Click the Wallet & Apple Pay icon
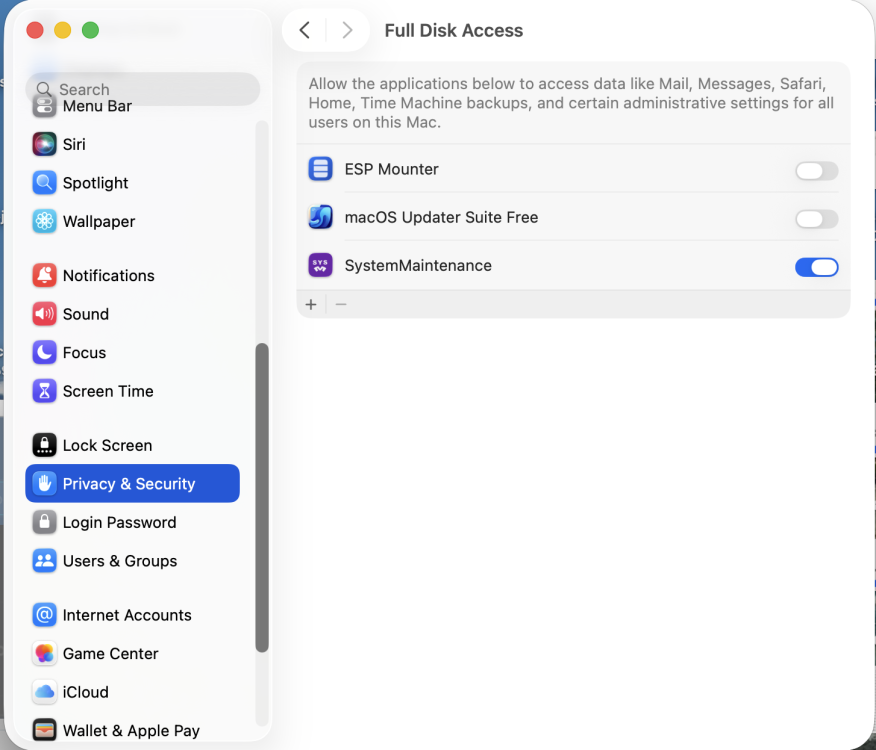The width and height of the screenshot is (876, 750). [x=44, y=730]
